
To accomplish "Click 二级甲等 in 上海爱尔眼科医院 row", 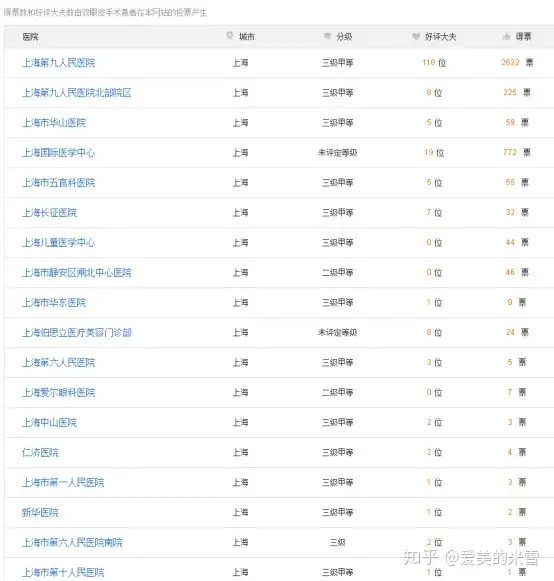I will coord(338,392).
